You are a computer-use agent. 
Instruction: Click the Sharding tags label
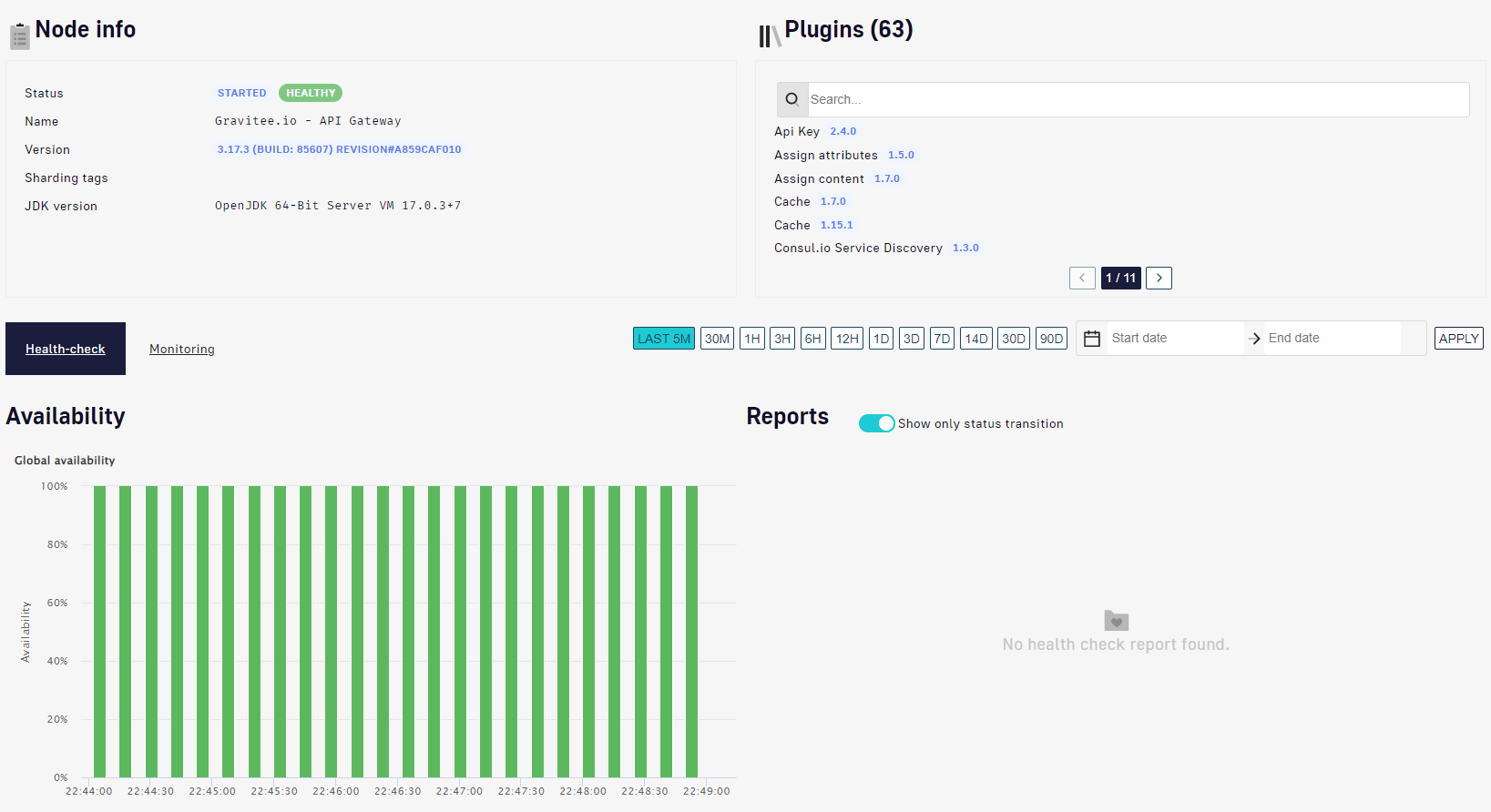pyautogui.click(x=66, y=178)
